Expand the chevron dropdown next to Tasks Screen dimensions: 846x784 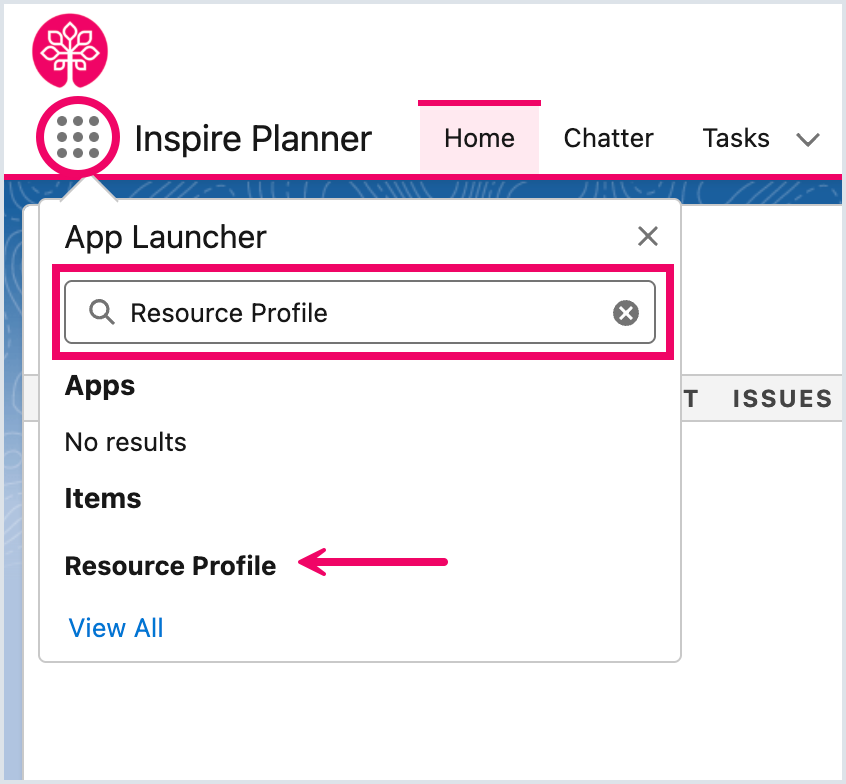click(808, 140)
